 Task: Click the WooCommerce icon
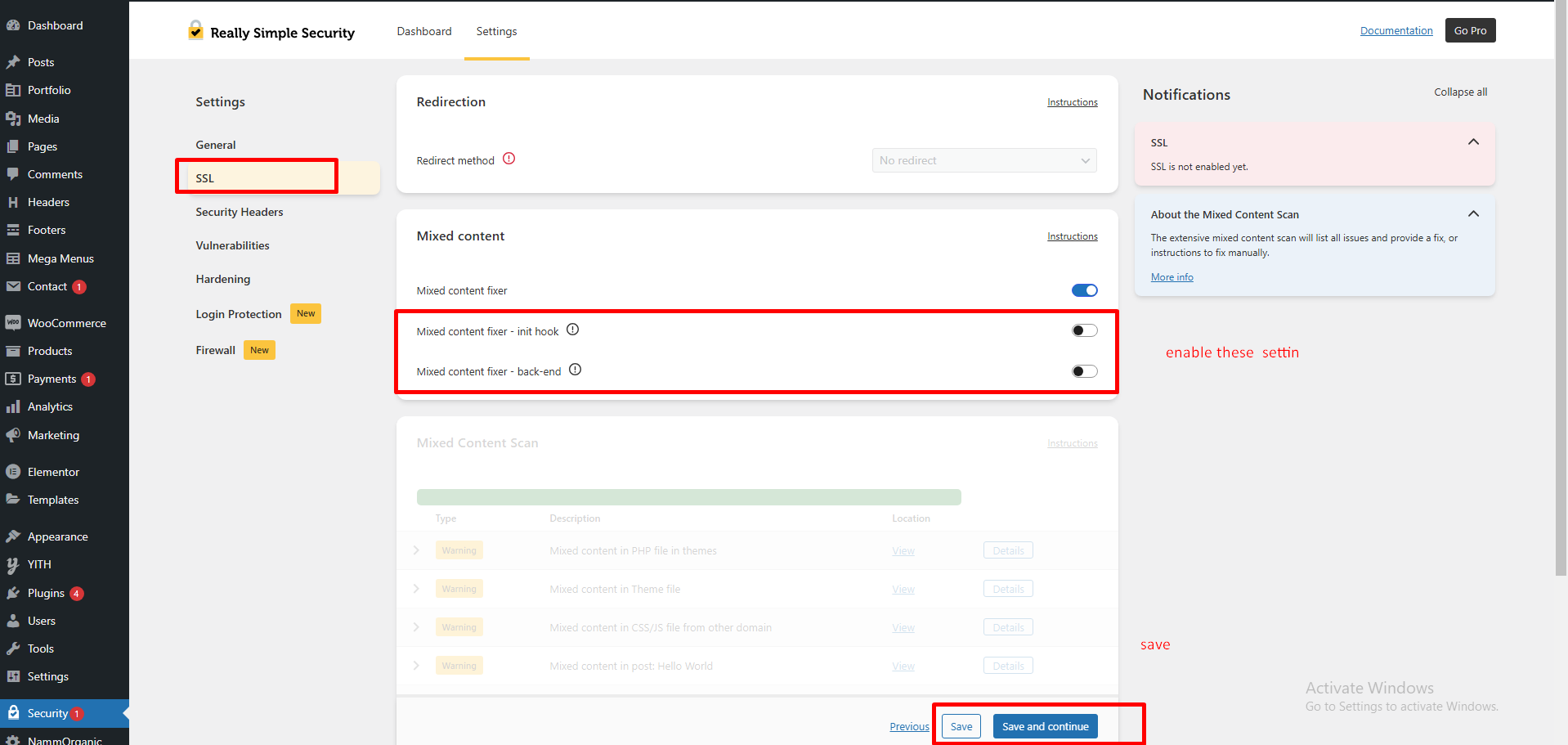[x=13, y=323]
